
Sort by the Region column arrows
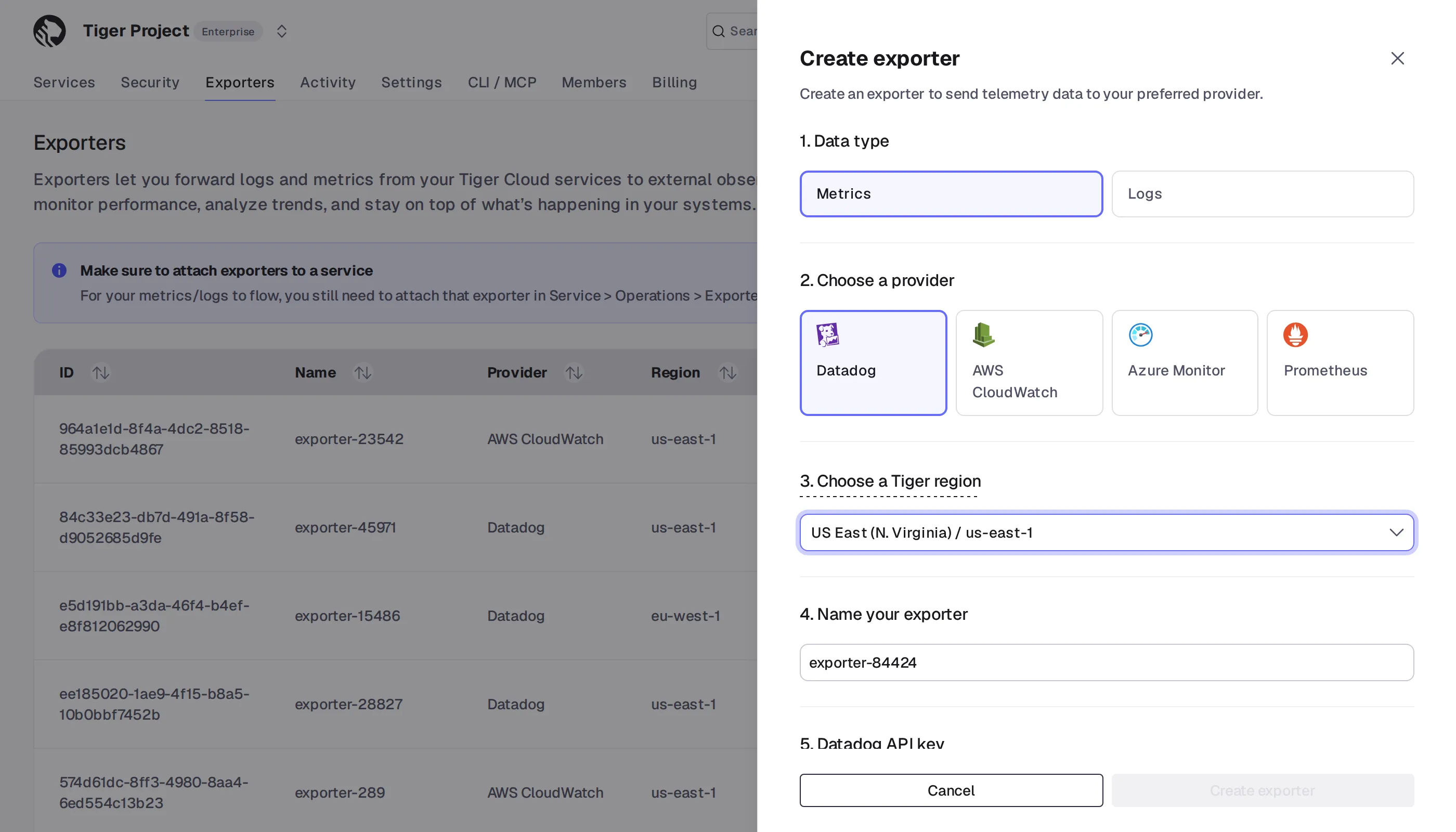point(727,372)
